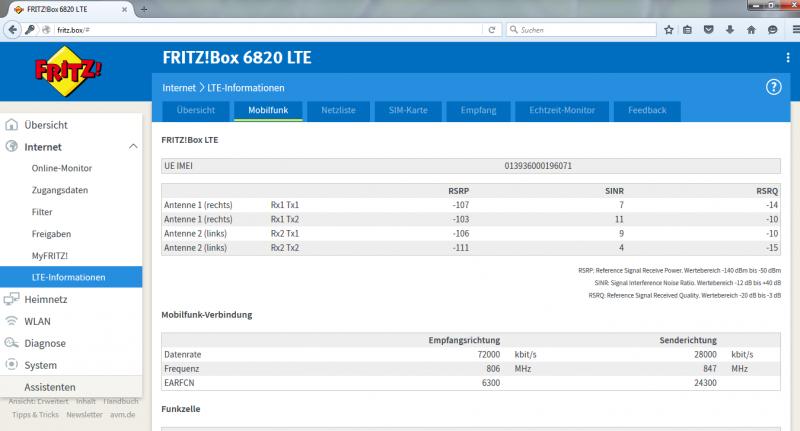Click Datenrate value 72000
This screenshot has width=800, height=431.
click(489, 354)
